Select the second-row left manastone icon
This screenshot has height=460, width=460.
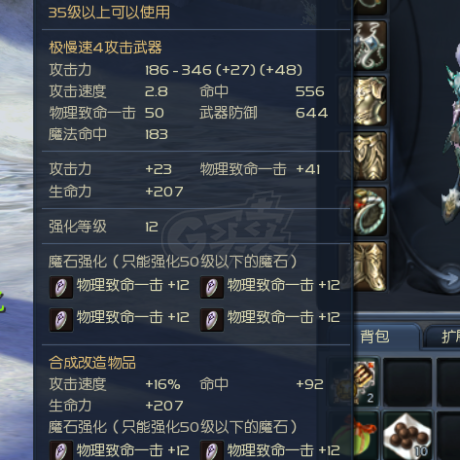61,320
